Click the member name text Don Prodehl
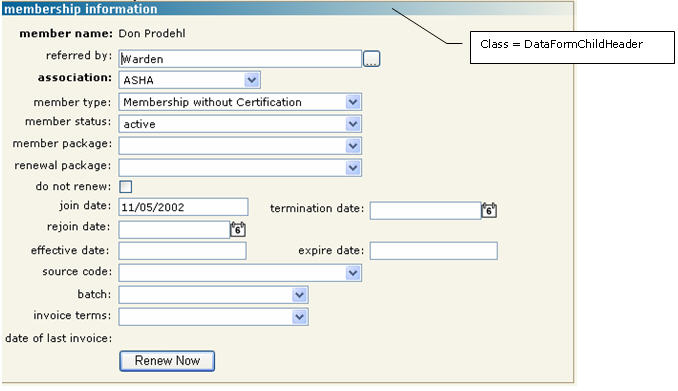Screen dimensions: 678x391 tap(152, 33)
